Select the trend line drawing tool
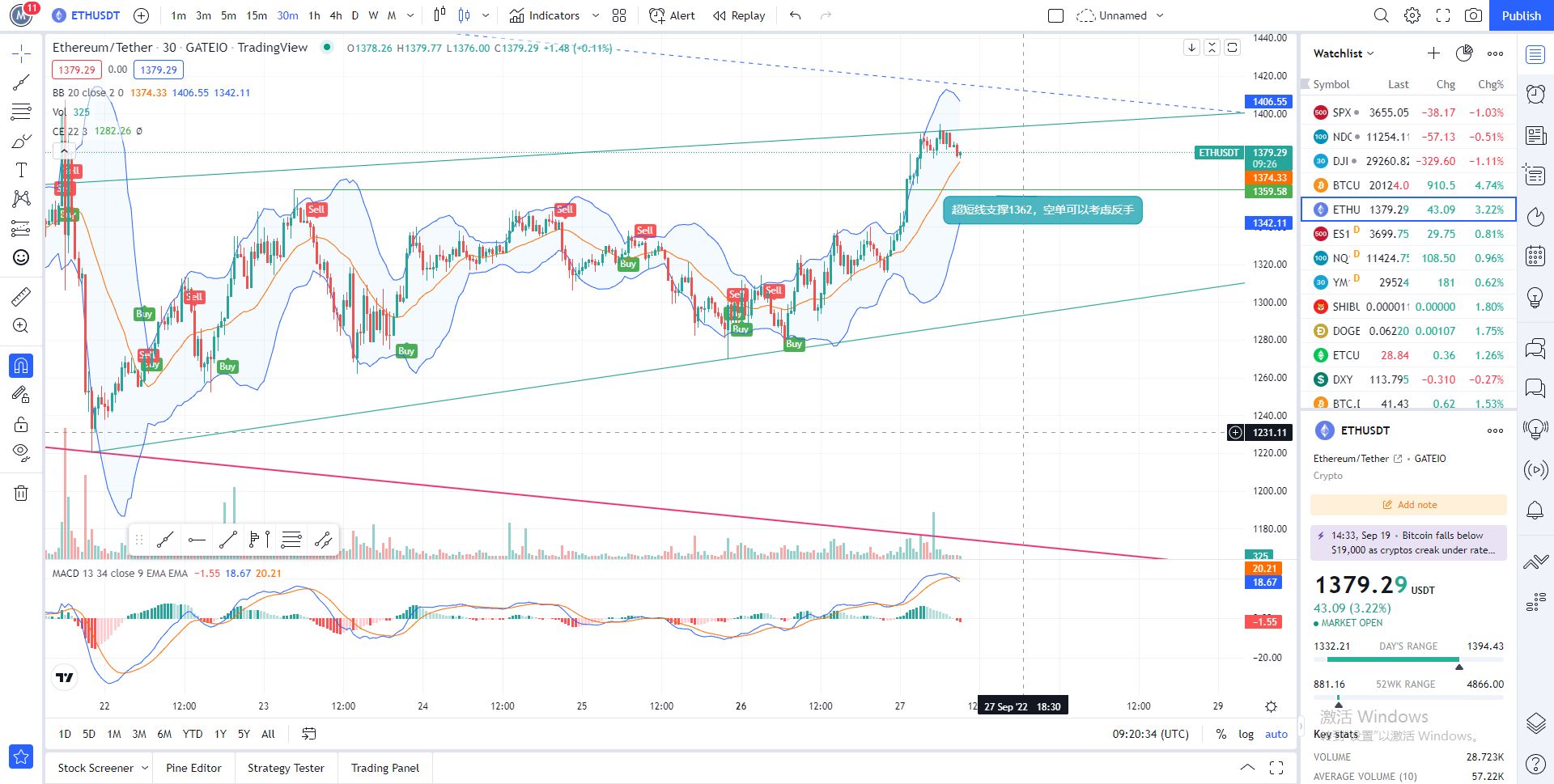 (21, 83)
